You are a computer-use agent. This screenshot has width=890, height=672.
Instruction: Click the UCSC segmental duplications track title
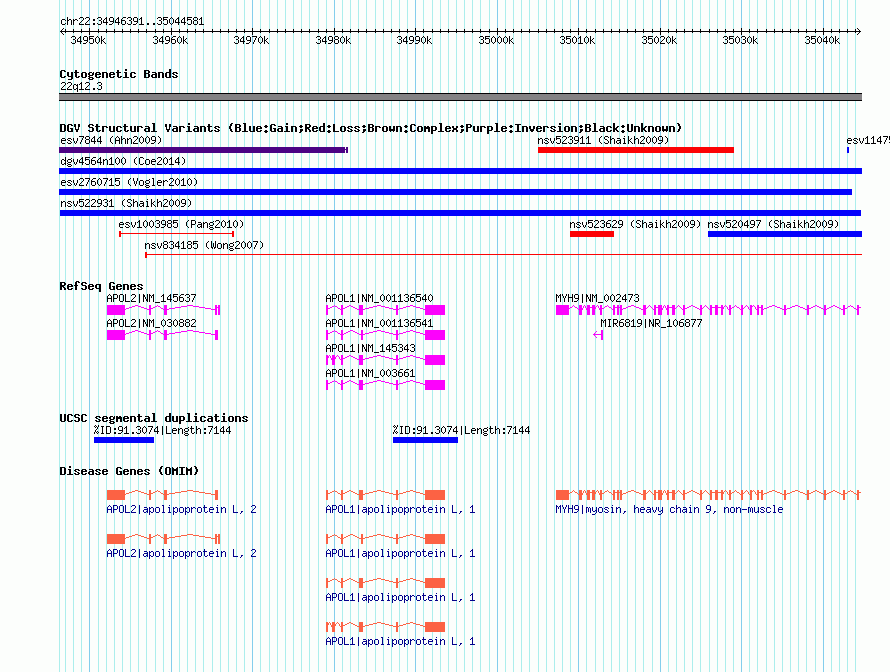(154, 418)
